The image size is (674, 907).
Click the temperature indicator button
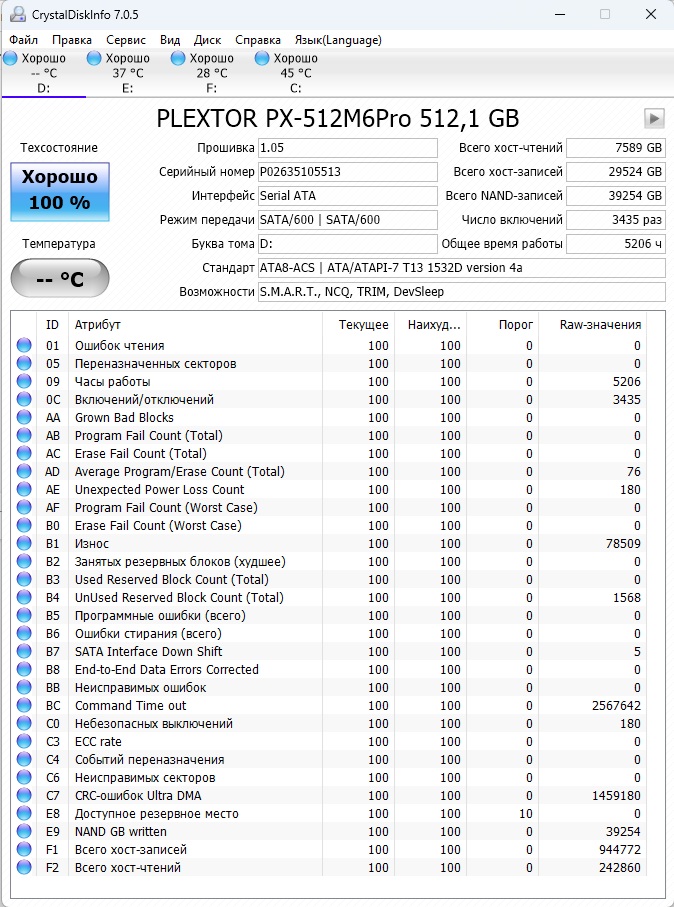pyautogui.click(x=60, y=278)
